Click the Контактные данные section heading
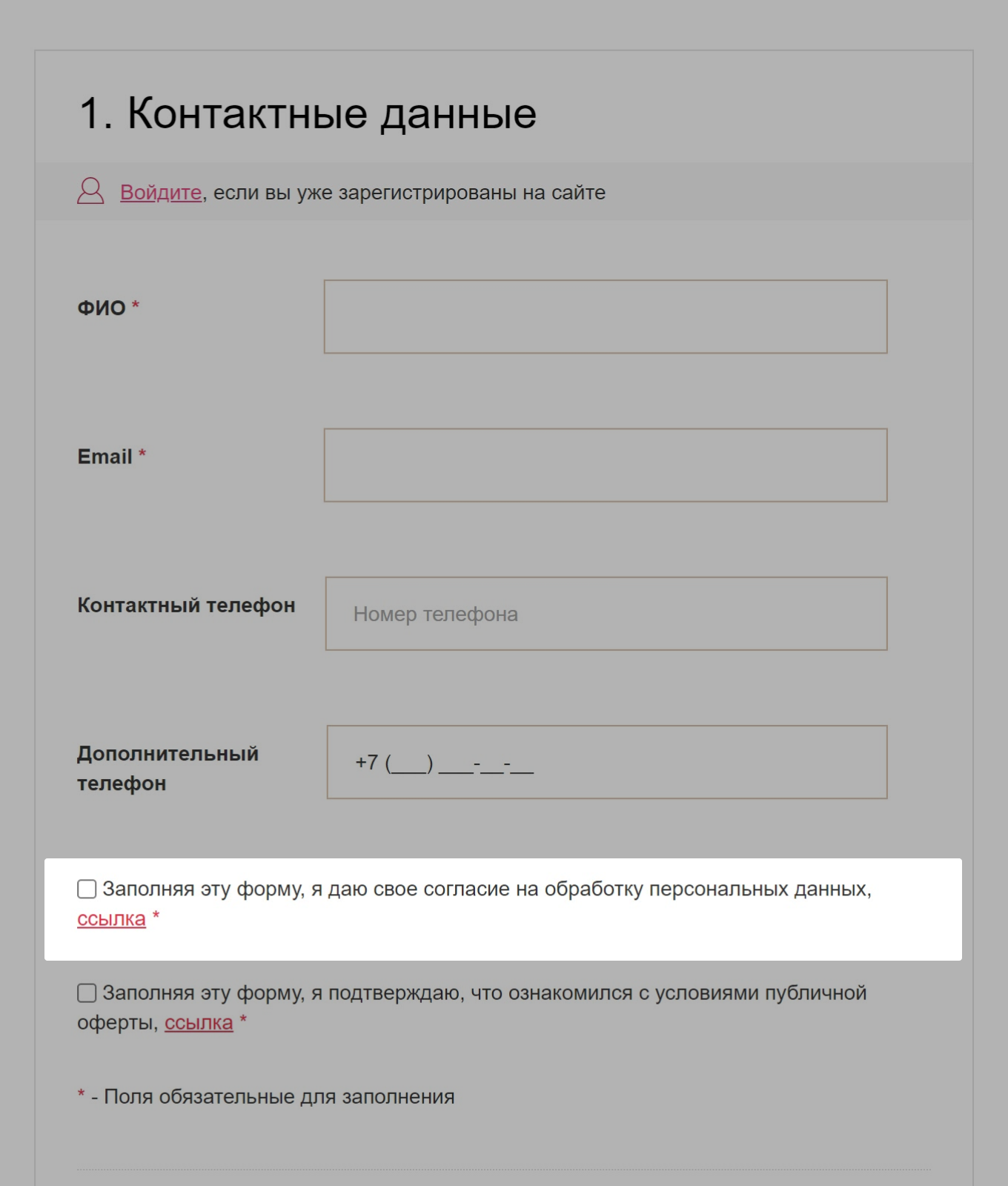Screen dimensions: 1008x1186 tap(308, 113)
